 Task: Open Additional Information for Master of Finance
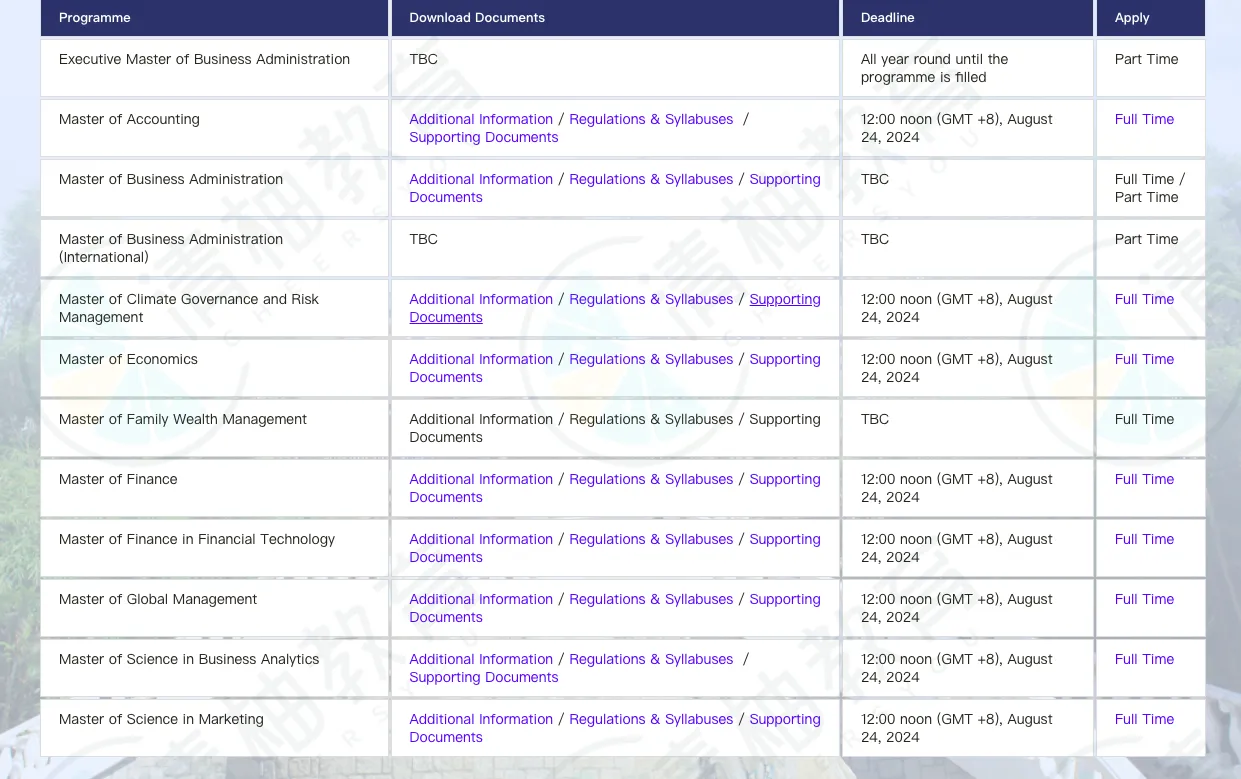point(480,479)
